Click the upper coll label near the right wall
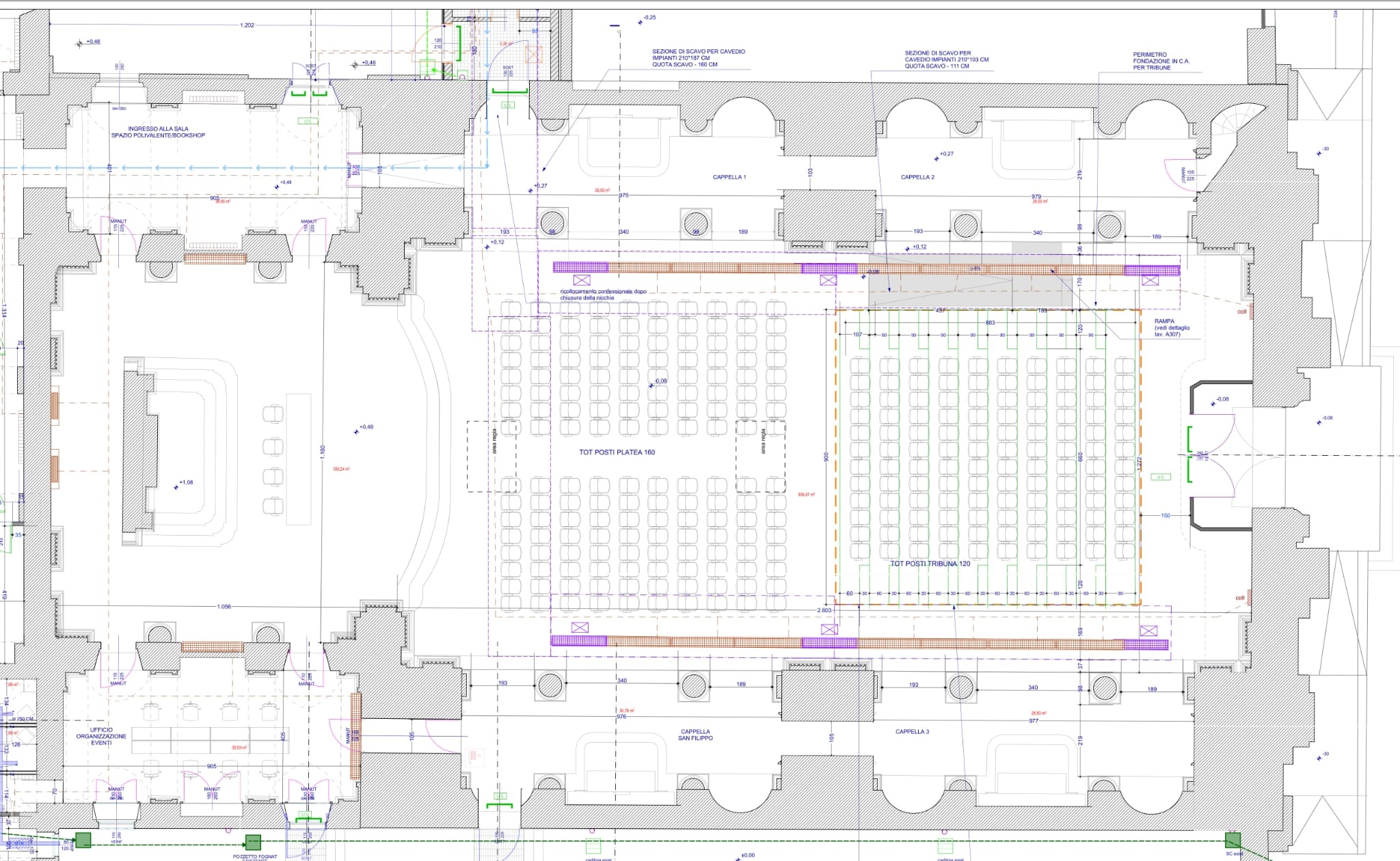This screenshot has width=1400, height=861. (1241, 312)
